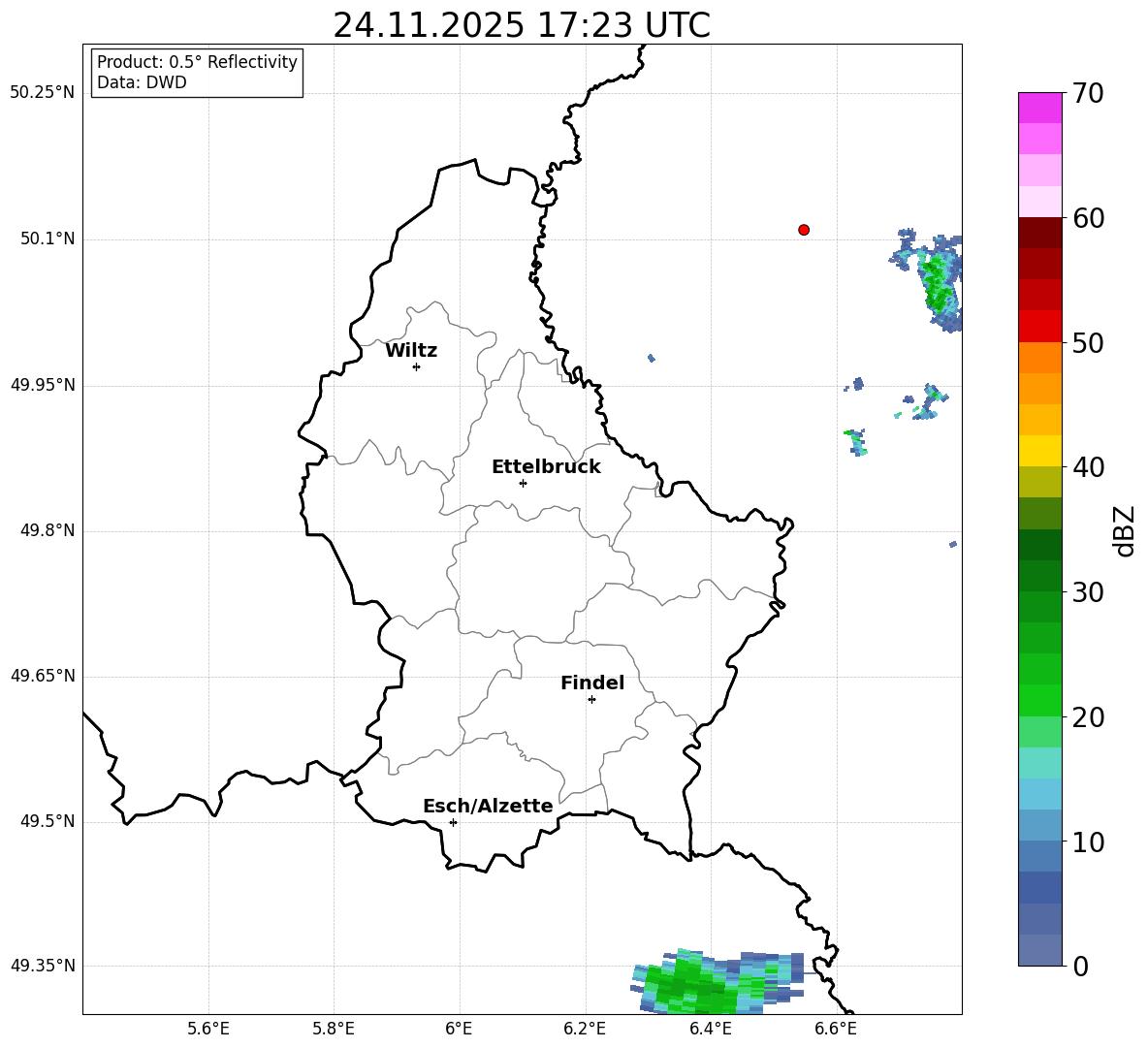Screen dimensions: 1148x1048
Task: Click the 49.5°N latitude label
Action: coord(48,822)
